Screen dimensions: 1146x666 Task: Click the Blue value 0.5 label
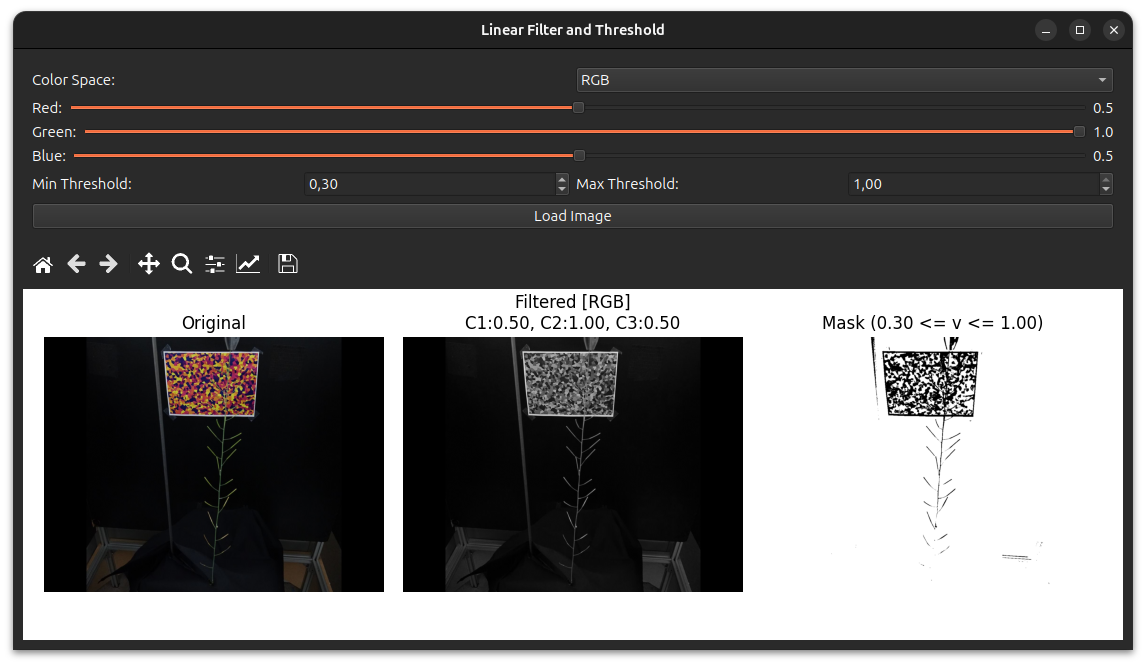pyautogui.click(x=1102, y=156)
